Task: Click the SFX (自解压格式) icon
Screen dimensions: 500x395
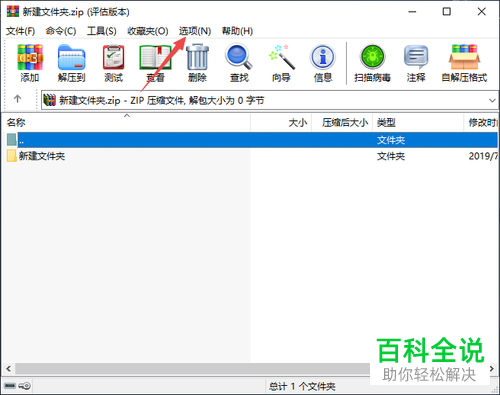Action: click(464, 57)
